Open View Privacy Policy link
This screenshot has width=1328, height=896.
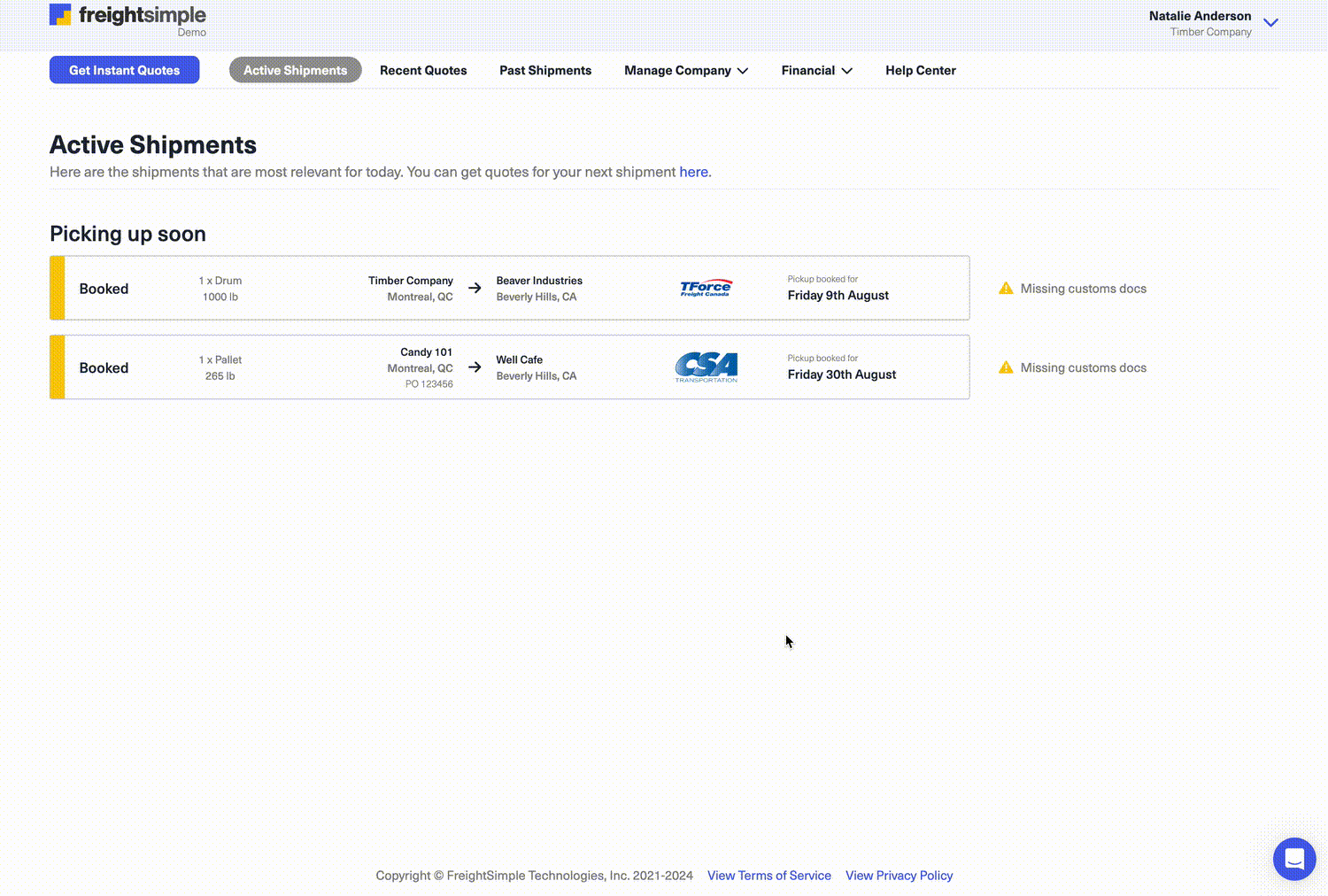(x=899, y=876)
